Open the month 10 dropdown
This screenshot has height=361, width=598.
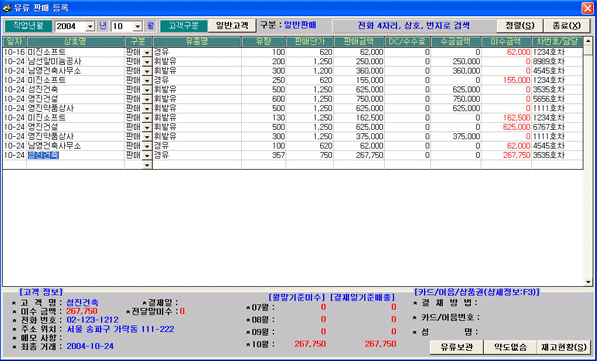[137, 26]
